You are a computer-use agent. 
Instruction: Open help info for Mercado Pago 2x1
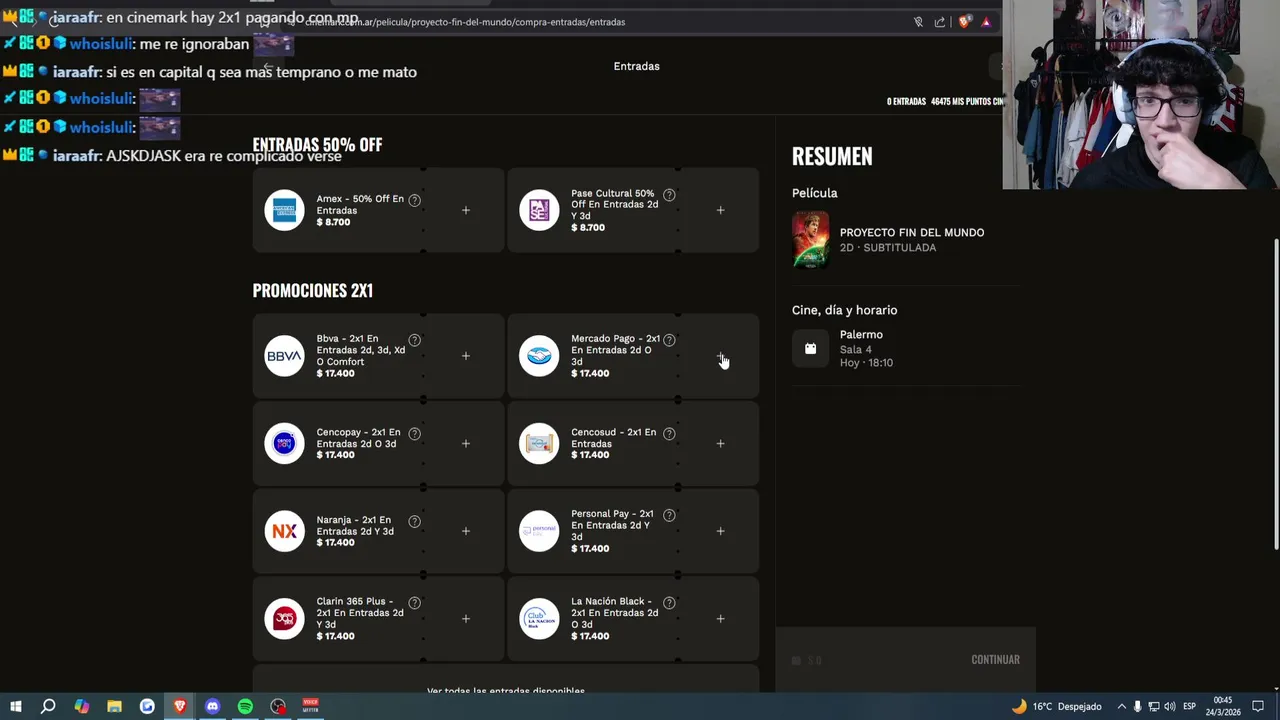[x=669, y=340]
